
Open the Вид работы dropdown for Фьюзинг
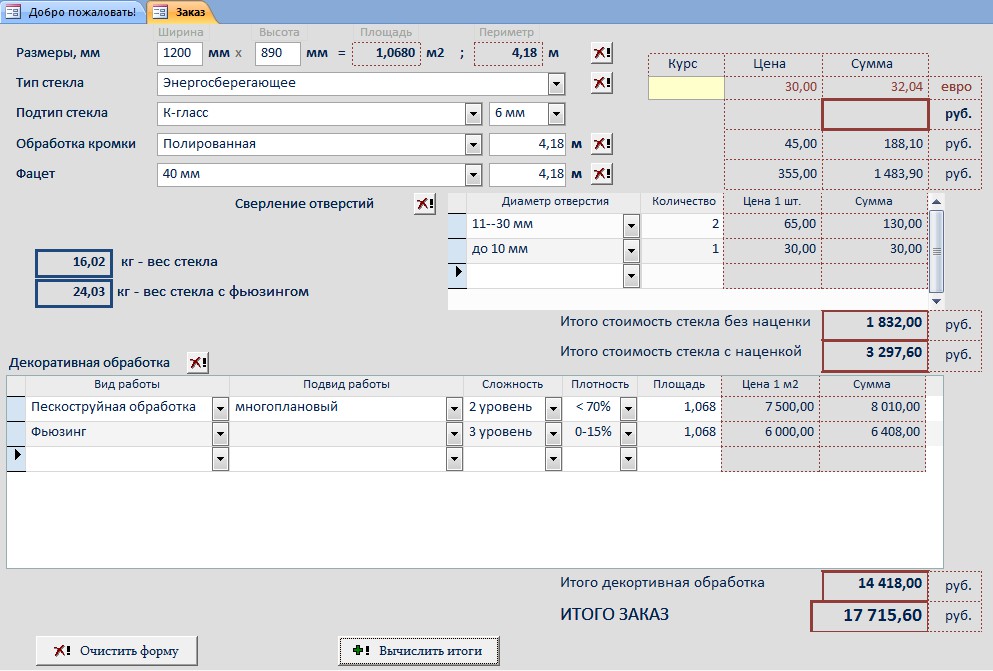(x=220, y=434)
